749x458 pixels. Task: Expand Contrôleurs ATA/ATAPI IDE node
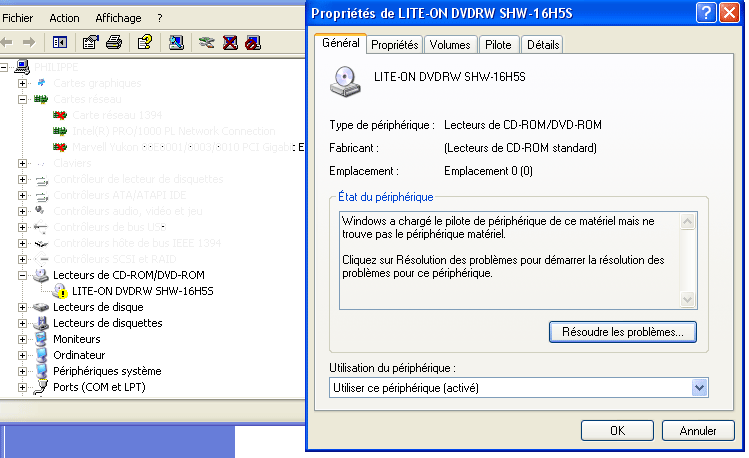22,195
